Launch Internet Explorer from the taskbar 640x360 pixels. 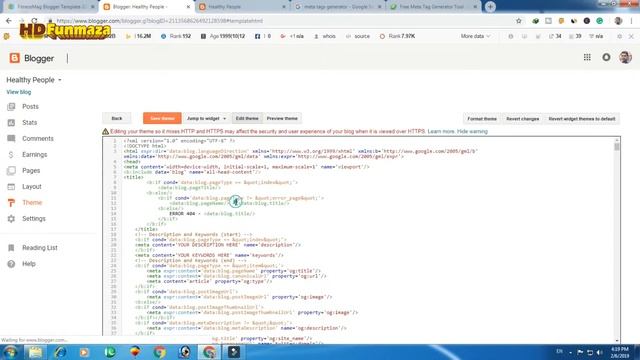[x=60, y=352]
